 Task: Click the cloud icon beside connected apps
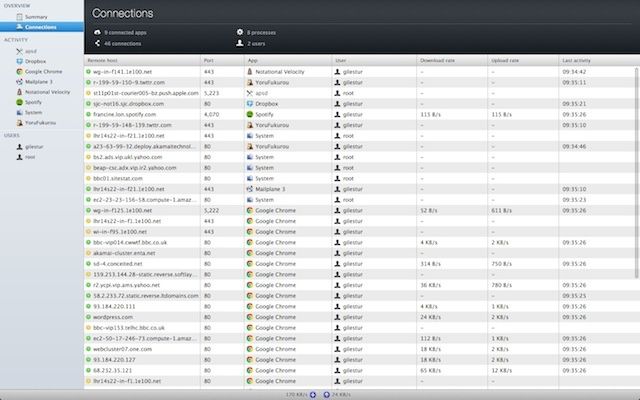[x=95, y=32]
